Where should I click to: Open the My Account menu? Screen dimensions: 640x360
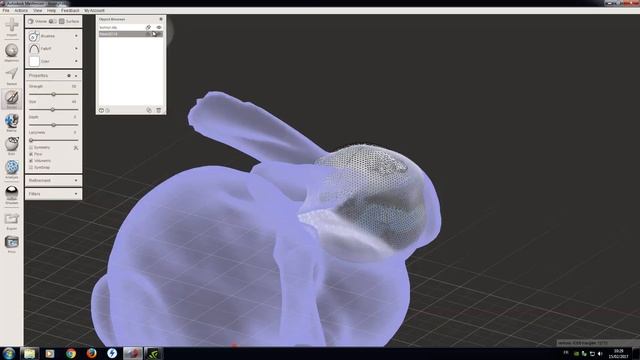pyautogui.click(x=94, y=11)
